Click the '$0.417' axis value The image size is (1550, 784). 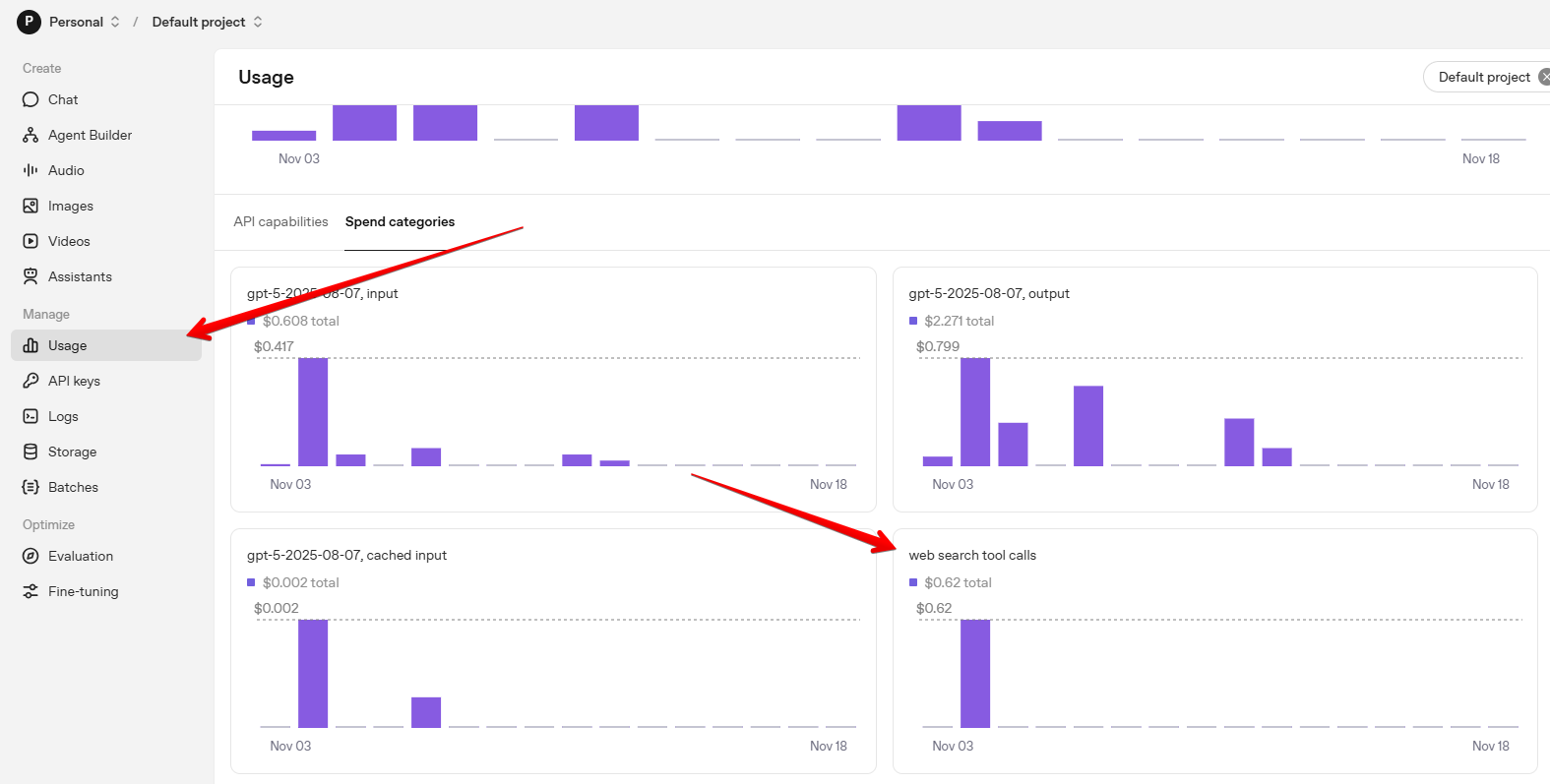click(274, 346)
